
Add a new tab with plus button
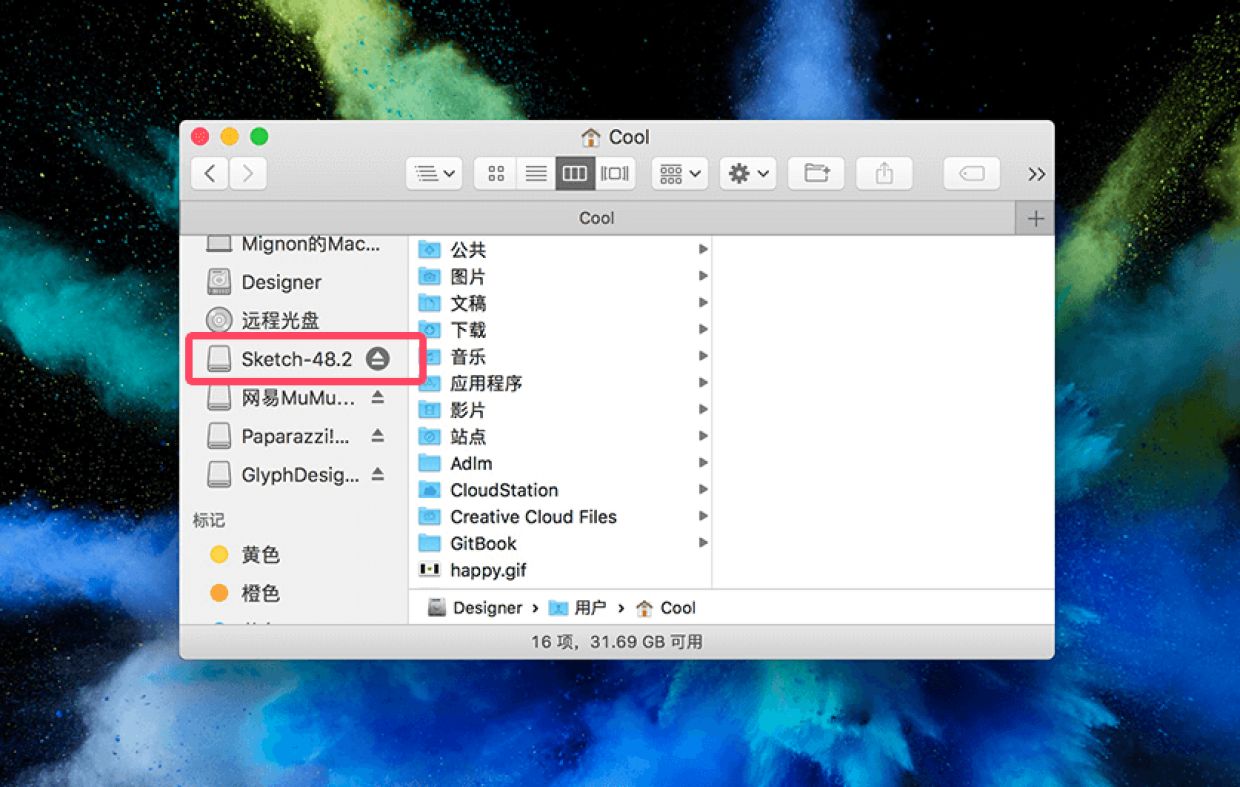(x=1035, y=218)
